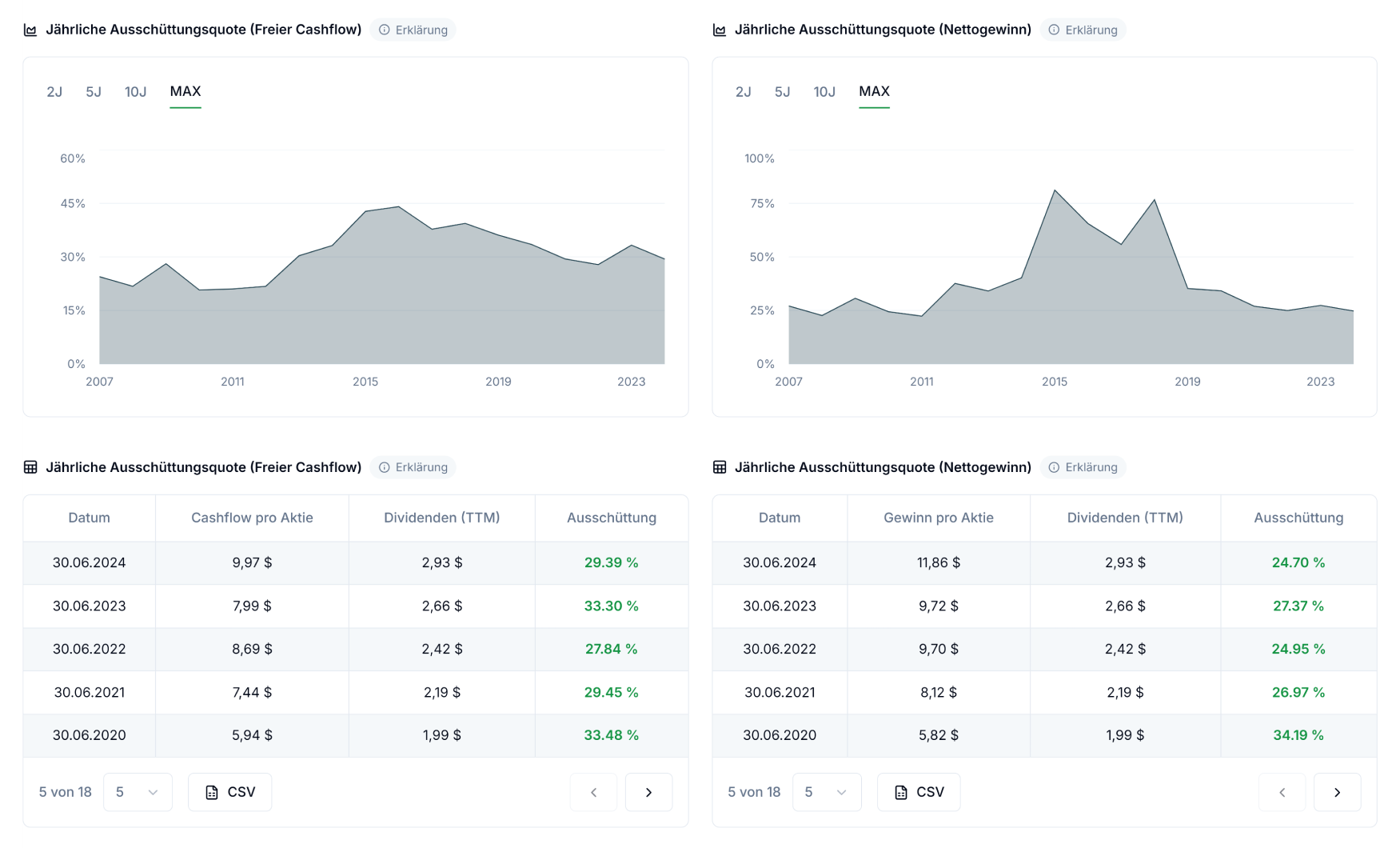Select MAX range on Nettogewinn chart
The width and height of the screenshot is (1400, 848).
pos(874,92)
